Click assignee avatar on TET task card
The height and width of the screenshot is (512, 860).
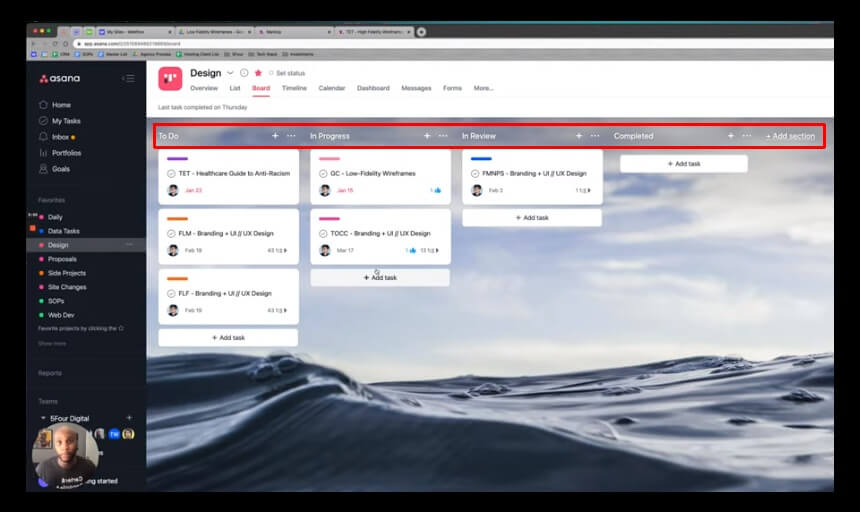173,190
